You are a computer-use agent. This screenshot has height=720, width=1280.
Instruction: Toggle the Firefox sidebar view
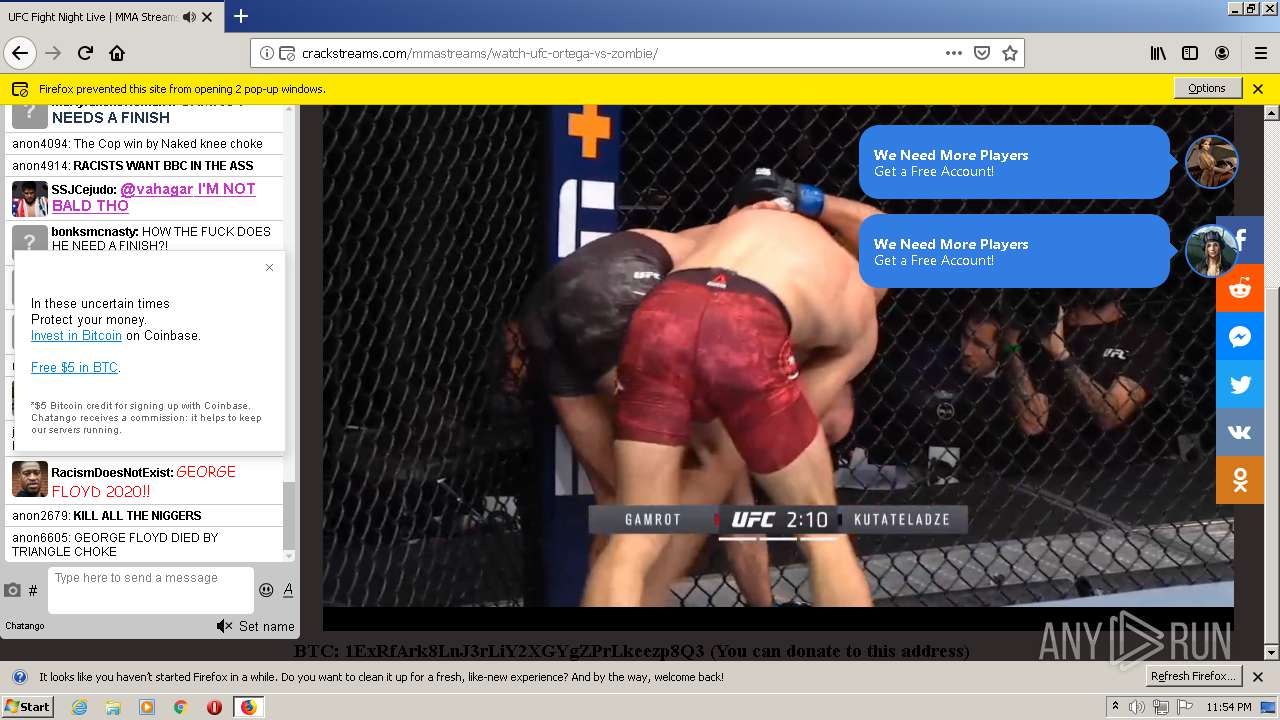click(x=1190, y=53)
